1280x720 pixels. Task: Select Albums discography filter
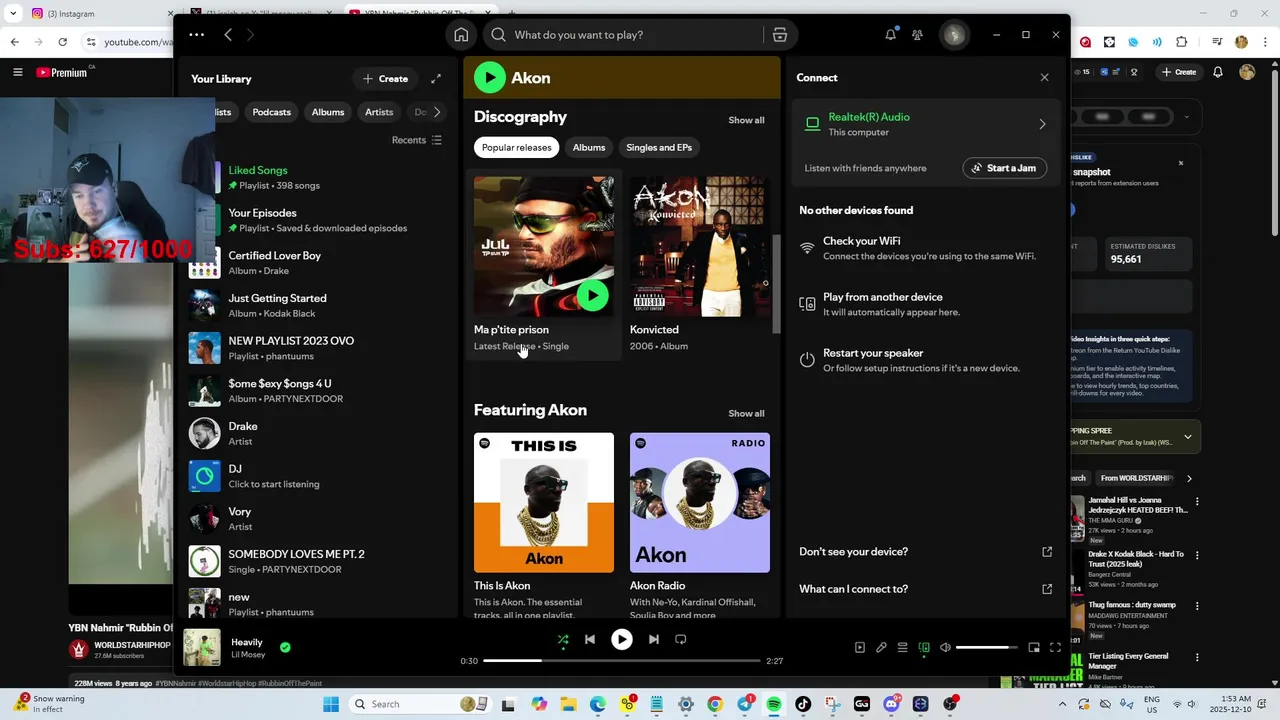tap(589, 147)
